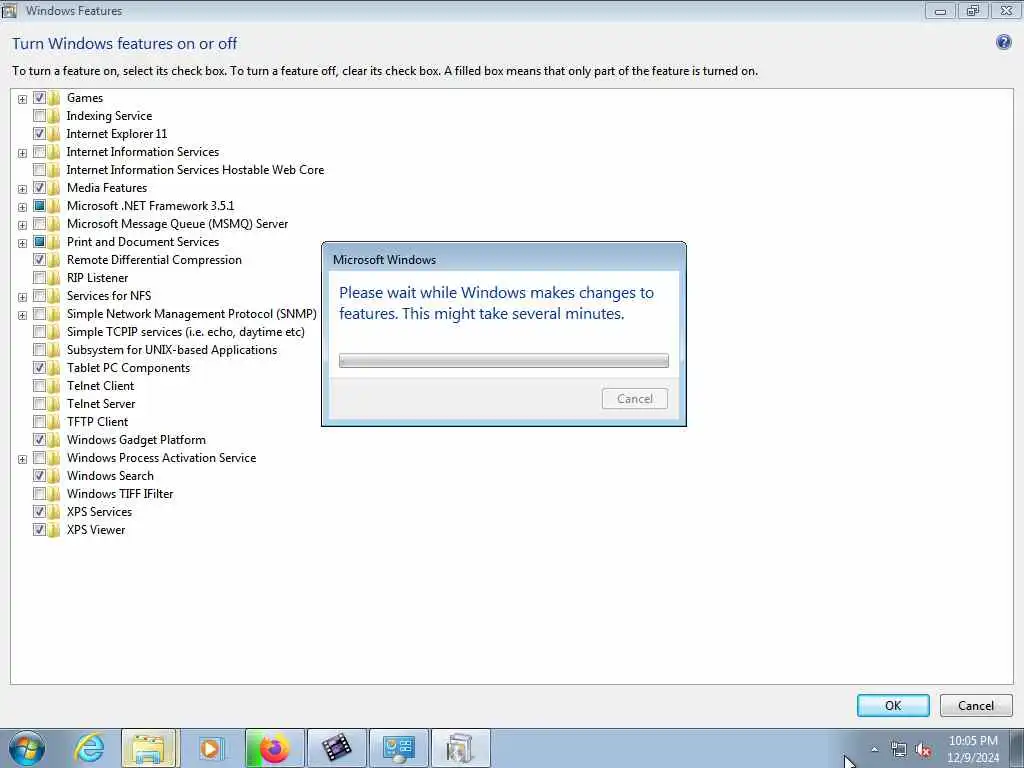Uncheck Windows Gadget Platform checkbox

point(39,440)
